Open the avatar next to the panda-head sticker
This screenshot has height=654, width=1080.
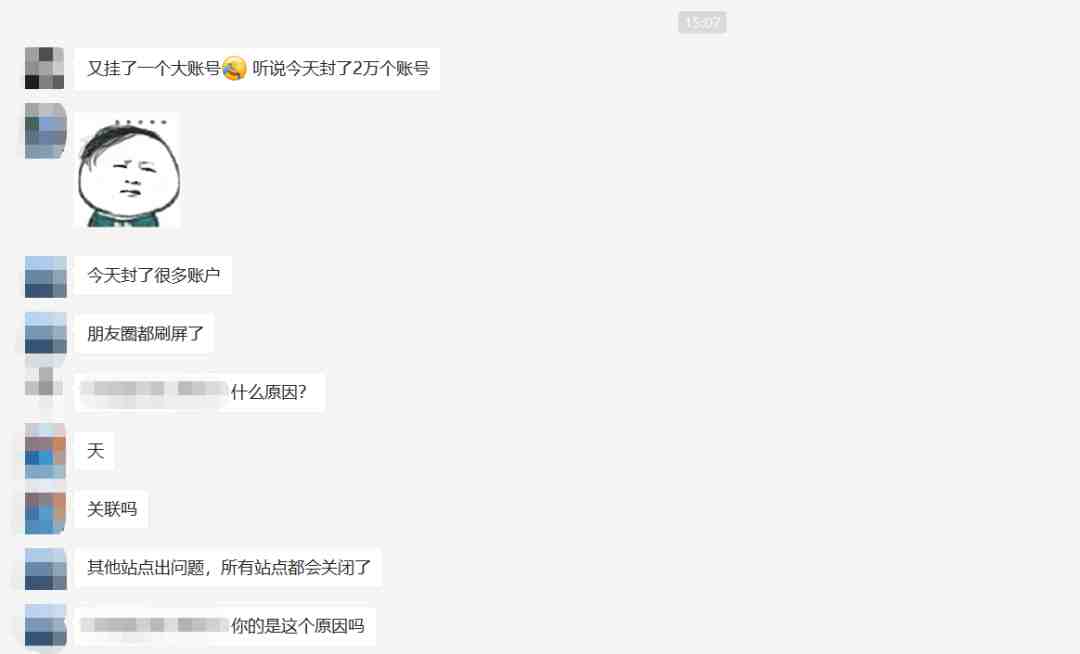(45, 131)
